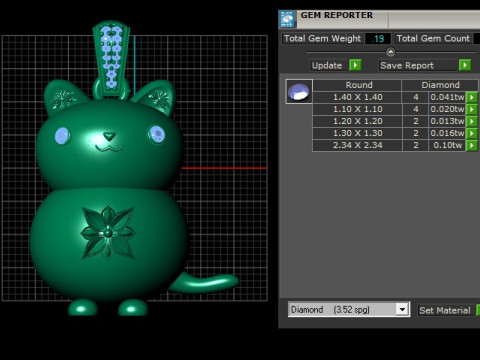
Task: Click green arrow on the 2.34 X 2.34 row
Action: click(472, 145)
